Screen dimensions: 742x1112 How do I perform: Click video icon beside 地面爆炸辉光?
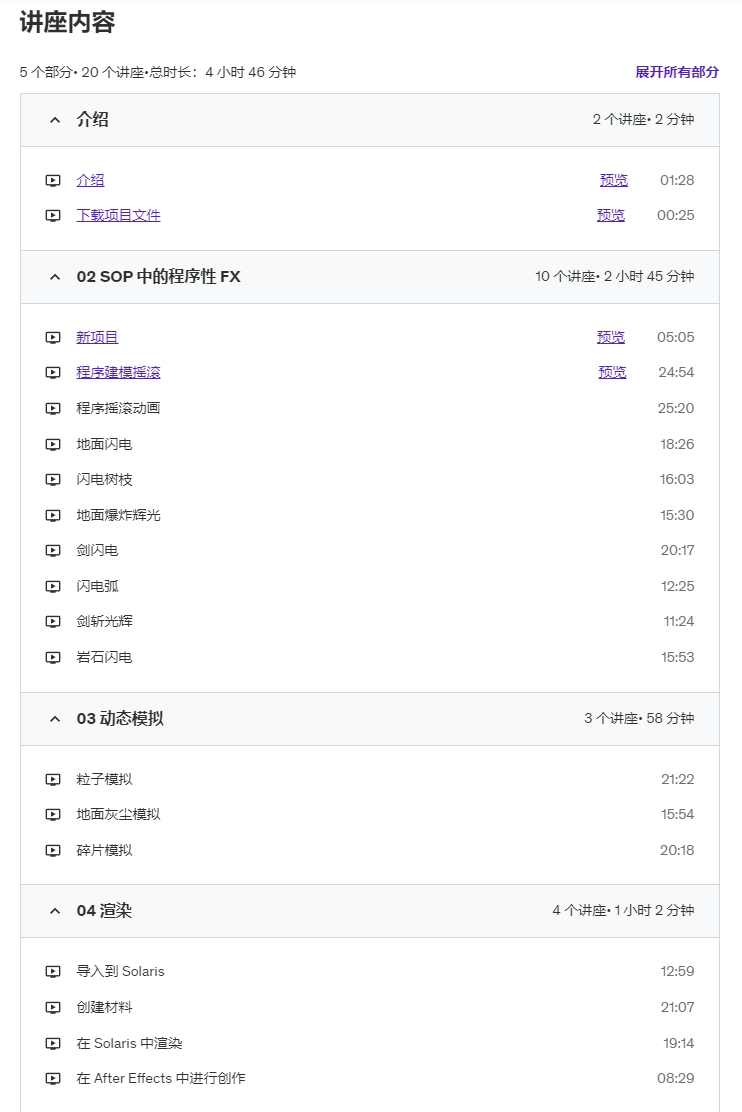click(x=53, y=515)
